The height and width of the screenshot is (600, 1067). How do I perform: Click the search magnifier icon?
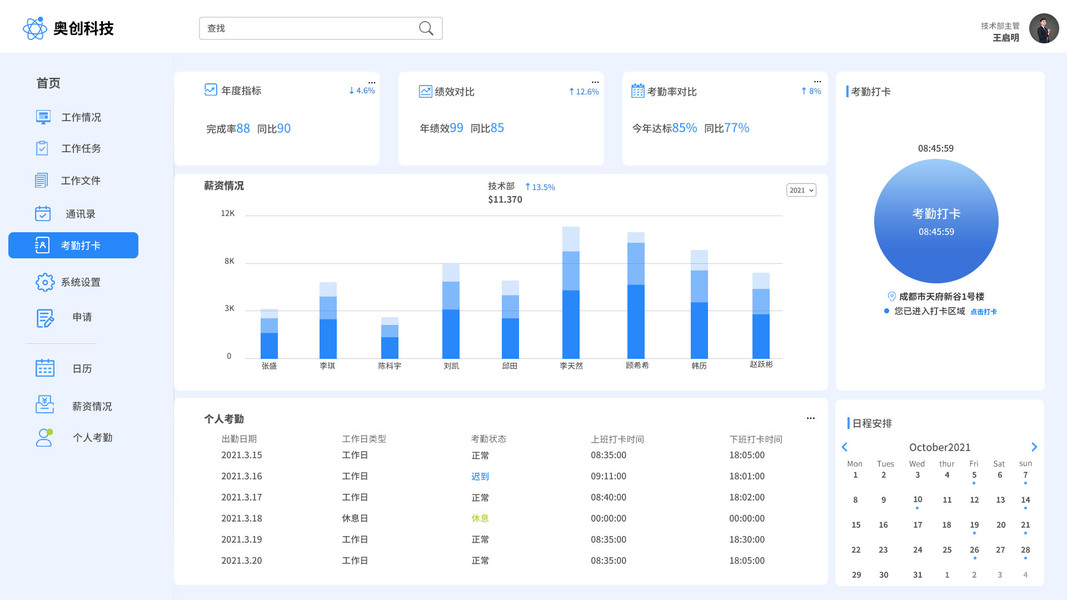426,28
